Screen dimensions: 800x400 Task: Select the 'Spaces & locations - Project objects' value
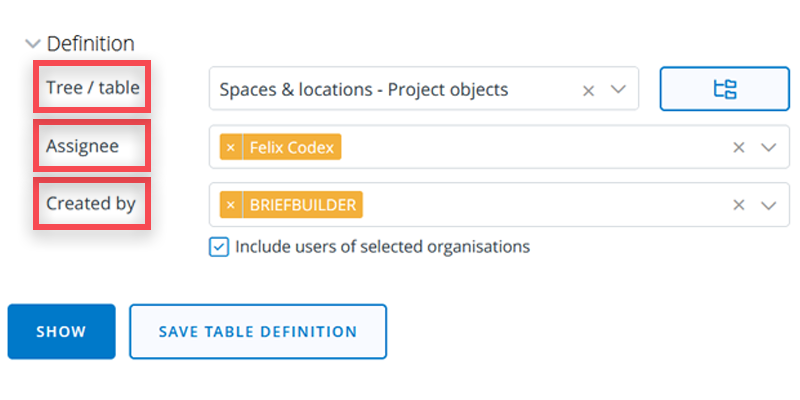click(364, 90)
